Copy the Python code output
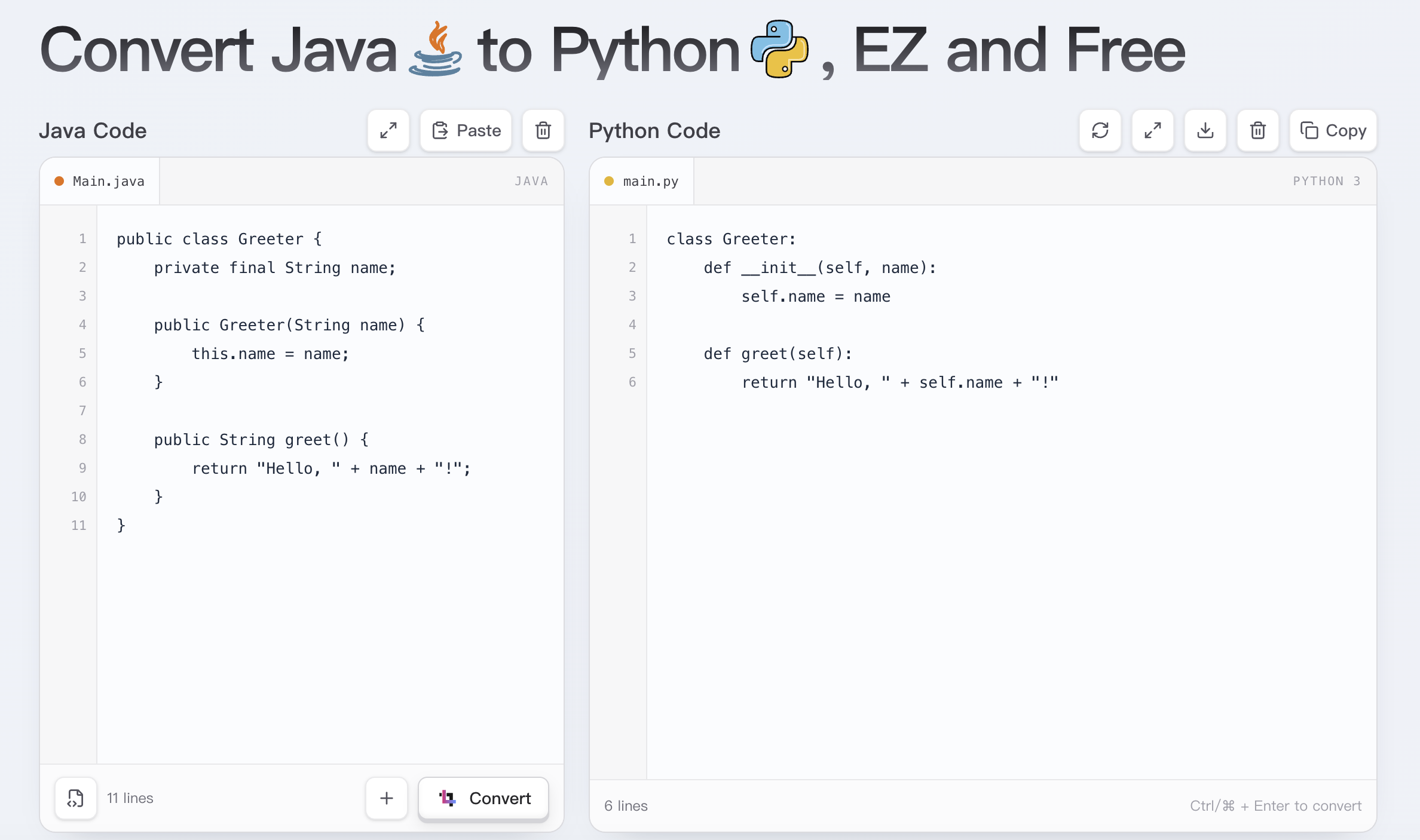 click(x=1333, y=130)
